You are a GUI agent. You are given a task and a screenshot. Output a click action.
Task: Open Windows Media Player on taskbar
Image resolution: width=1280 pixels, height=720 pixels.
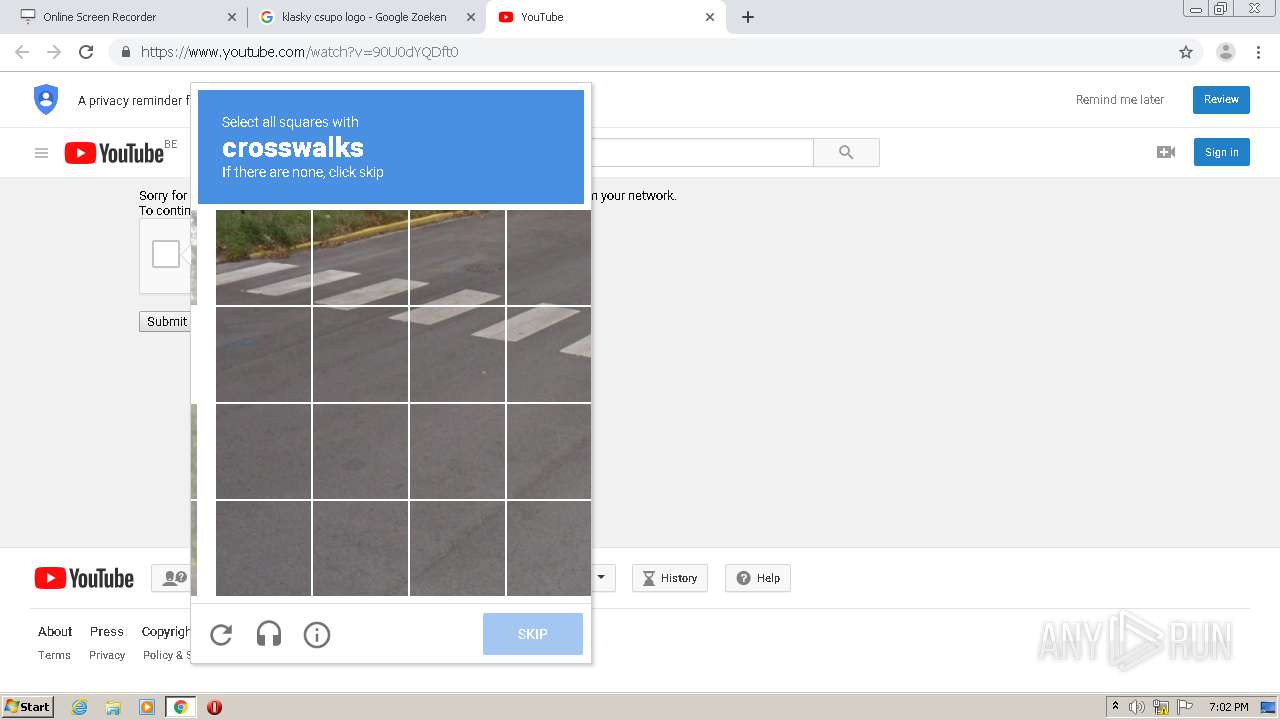pos(147,707)
